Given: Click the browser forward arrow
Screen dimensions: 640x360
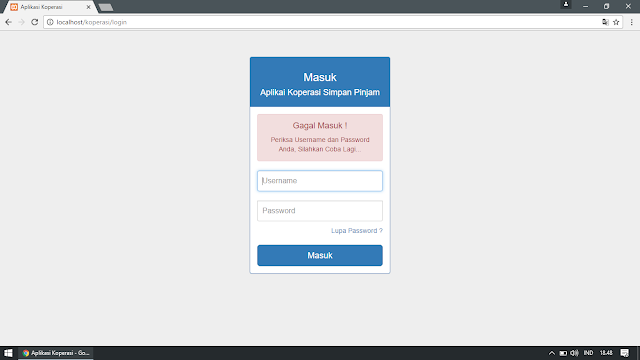Looking at the screenshot, I should [22, 22].
